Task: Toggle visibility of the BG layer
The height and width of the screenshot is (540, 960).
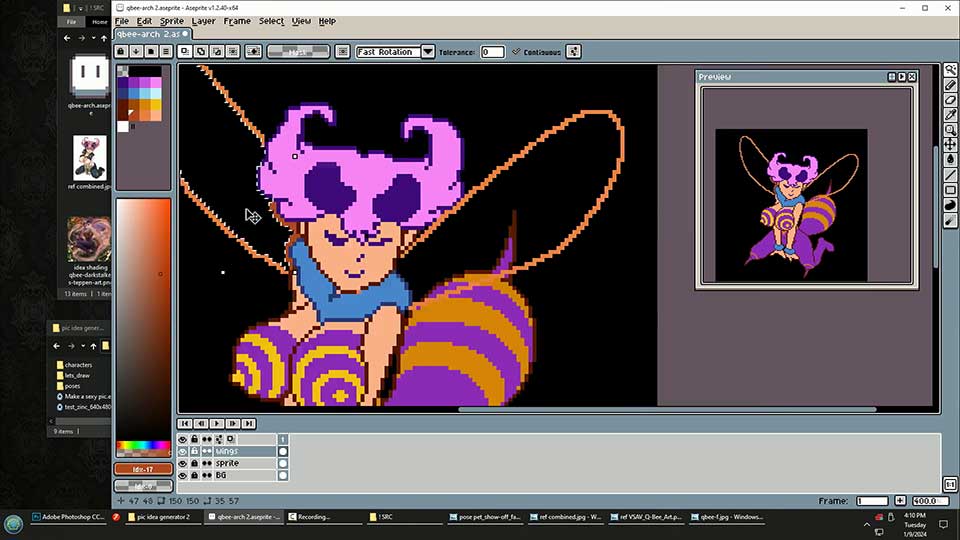Action: [x=183, y=476]
